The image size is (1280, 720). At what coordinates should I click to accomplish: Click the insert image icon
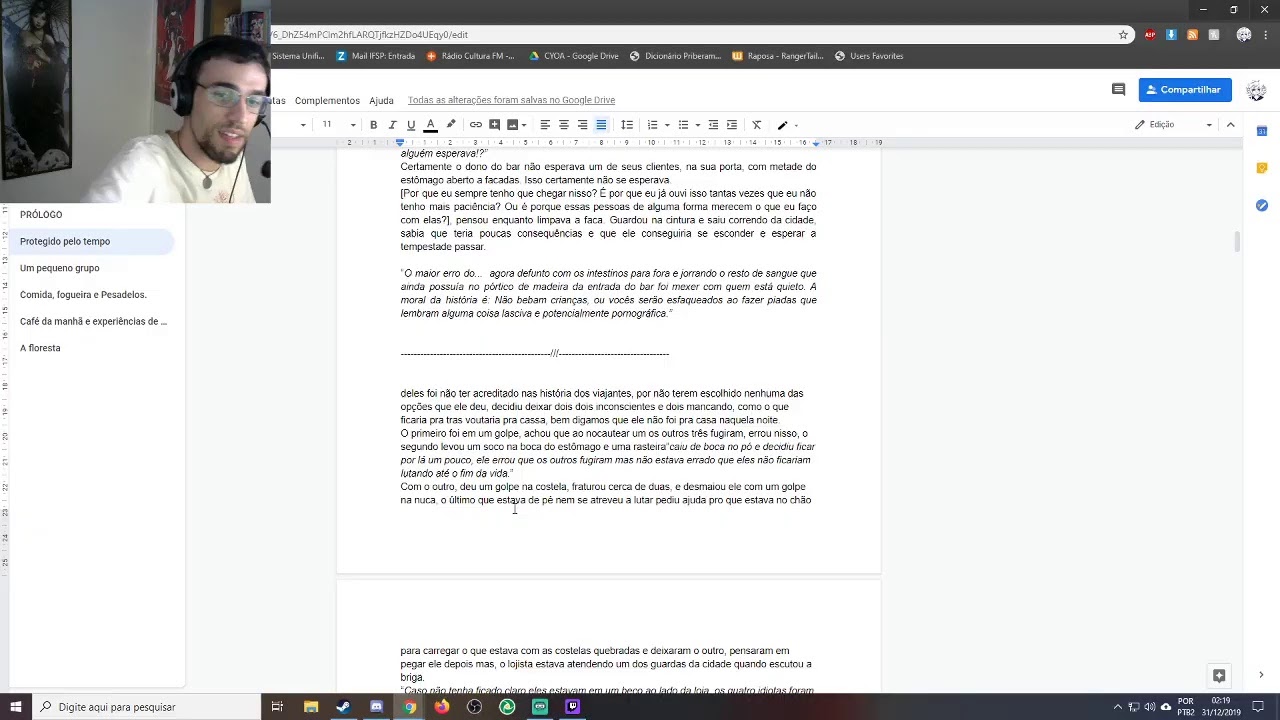pyautogui.click(x=512, y=125)
